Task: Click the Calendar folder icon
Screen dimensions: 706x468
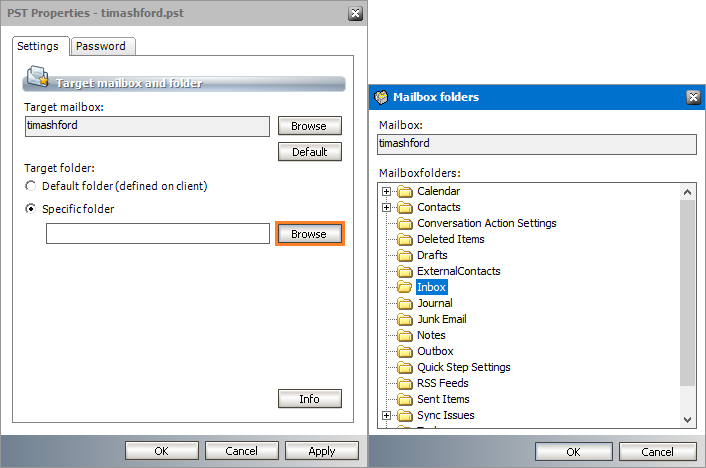Action: coord(404,191)
